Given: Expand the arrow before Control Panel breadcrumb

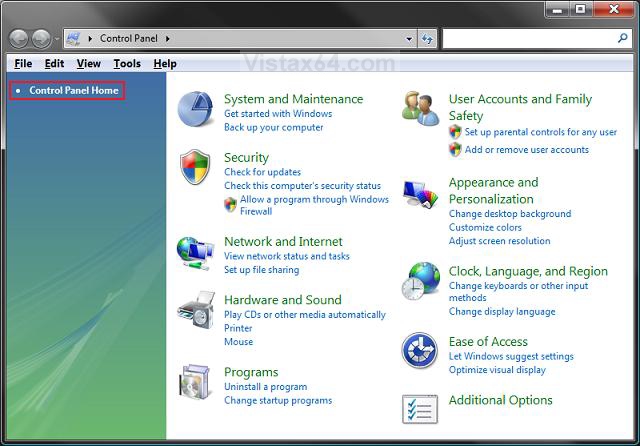Looking at the screenshot, I should [x=90, y=39].
